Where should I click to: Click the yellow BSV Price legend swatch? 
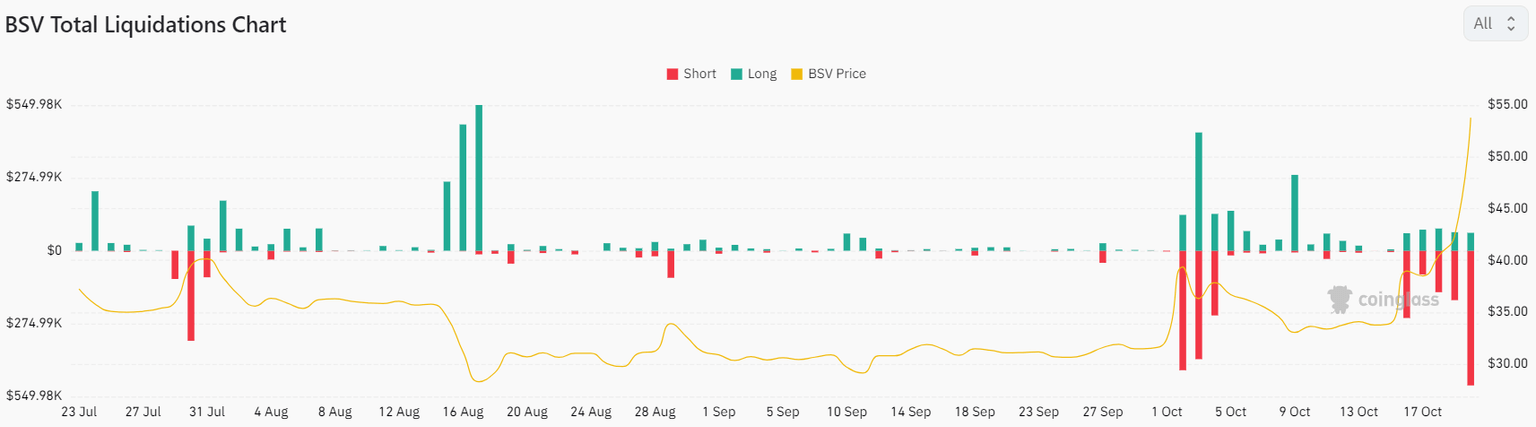coord(797,74)
